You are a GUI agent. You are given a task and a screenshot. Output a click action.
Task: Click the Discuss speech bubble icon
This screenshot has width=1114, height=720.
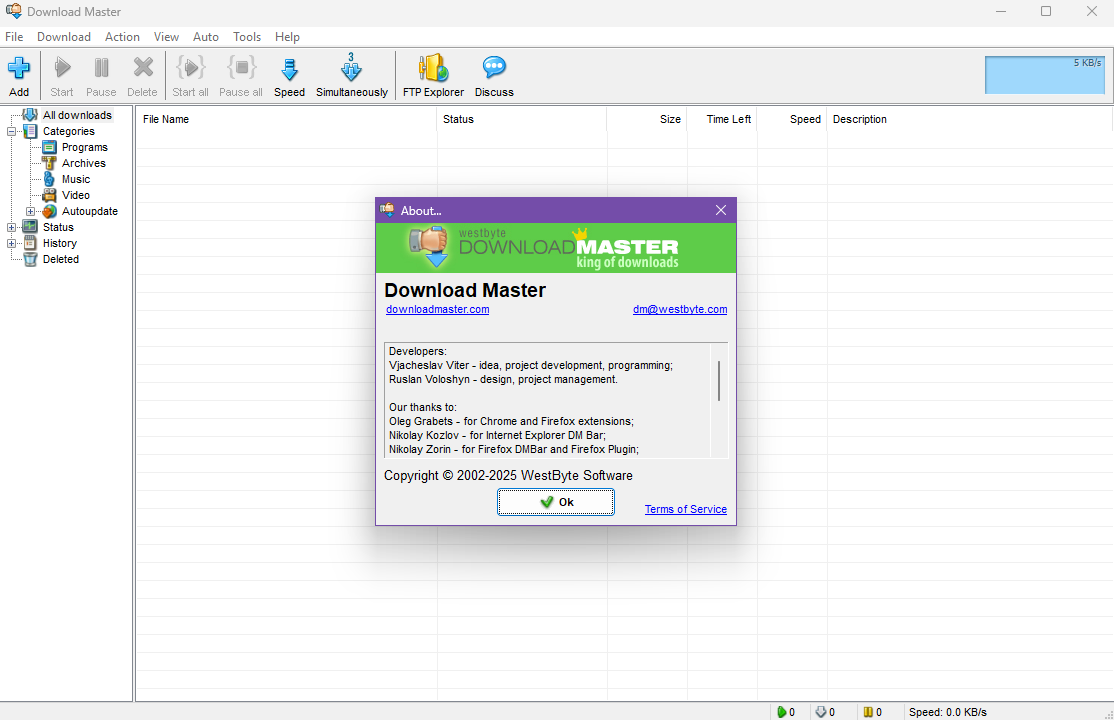(494, 69)
